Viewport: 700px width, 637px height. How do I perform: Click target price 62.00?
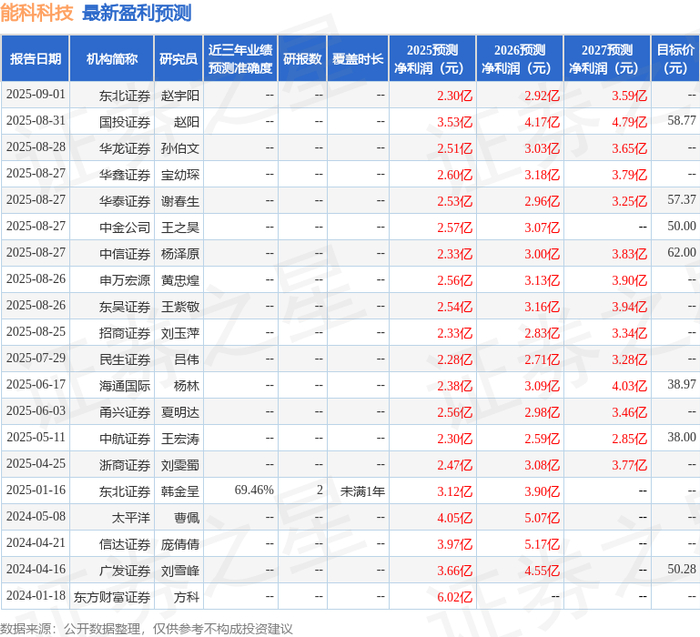tap(682, 252)
